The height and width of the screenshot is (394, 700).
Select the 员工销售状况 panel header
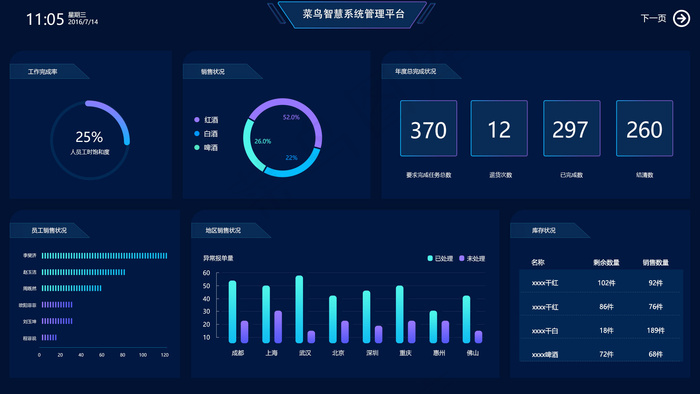[x=49, y=230]
